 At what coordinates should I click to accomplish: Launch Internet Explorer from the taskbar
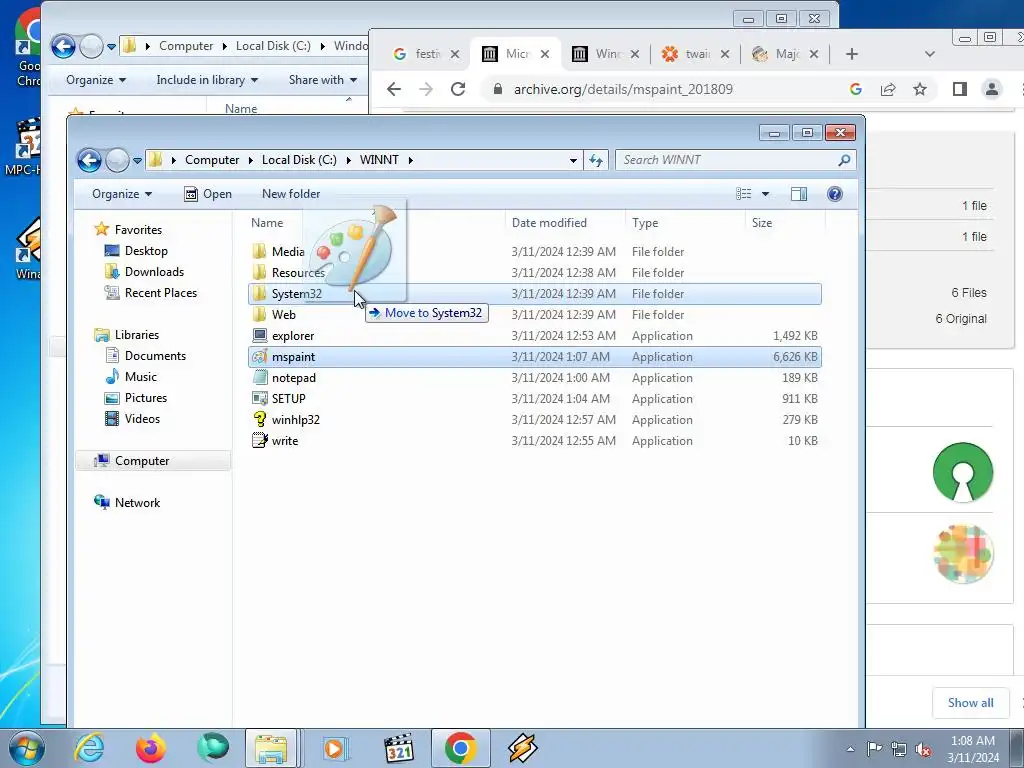click(89, 748)
